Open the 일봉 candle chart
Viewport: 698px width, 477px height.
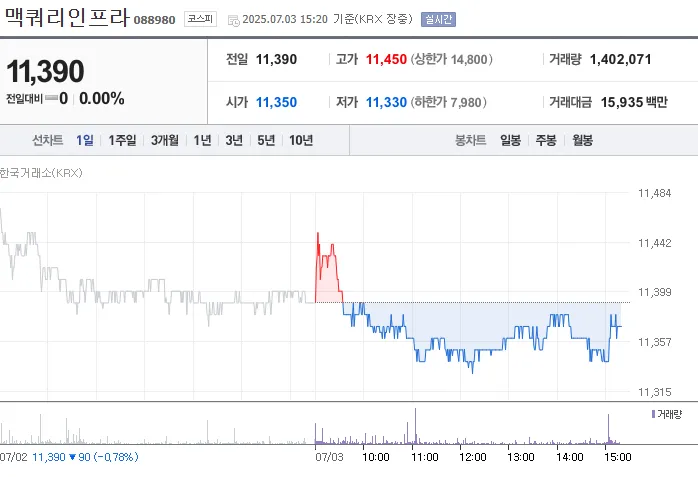[510, 141]
